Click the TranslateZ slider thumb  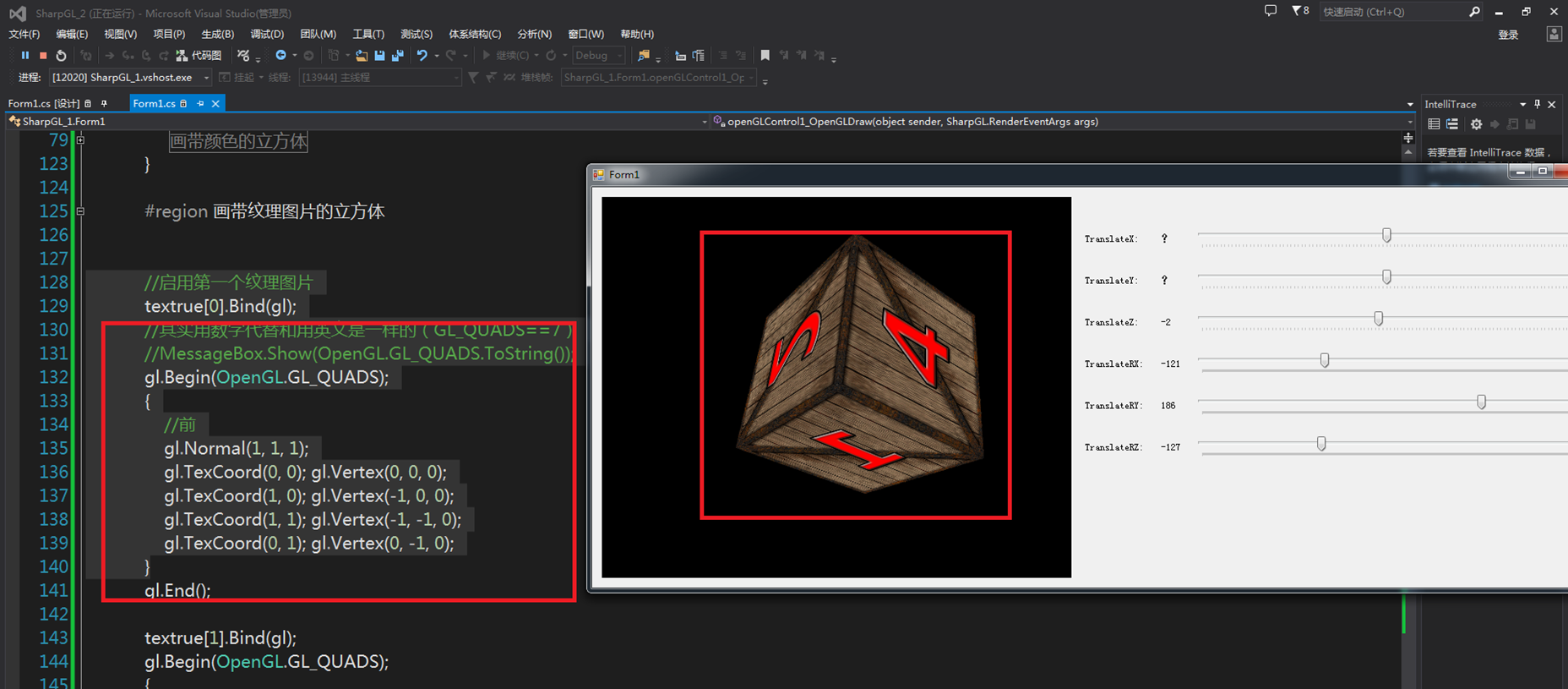(1379, 318)
